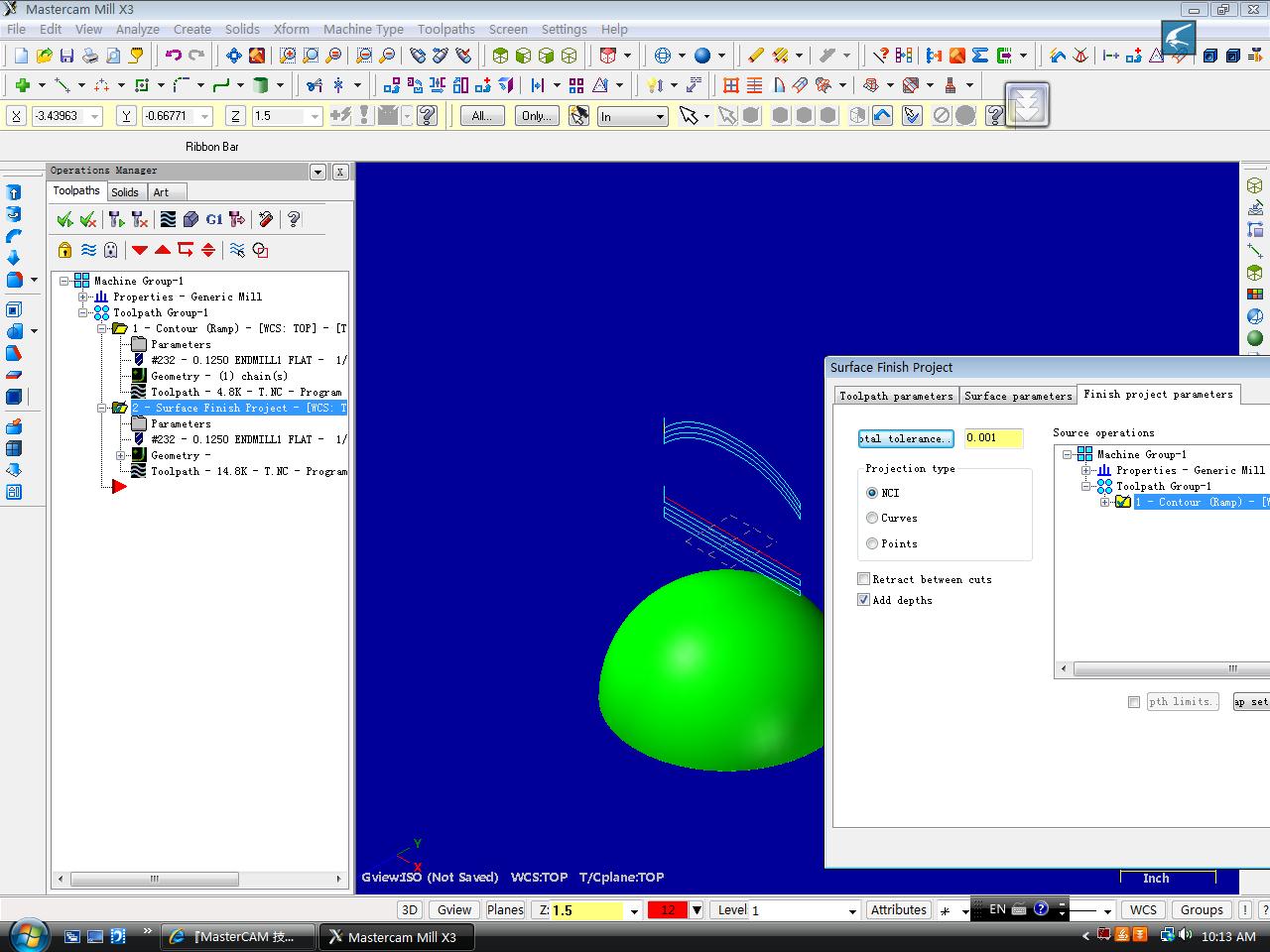
Task: Select the Curves projection type
Action: pyautogui.click(x=872, y=518)
